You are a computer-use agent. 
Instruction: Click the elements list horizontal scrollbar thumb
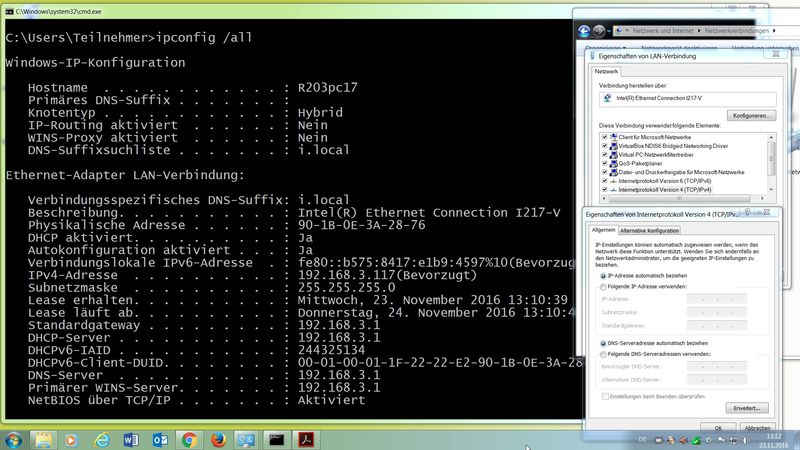tap(679, 198)
